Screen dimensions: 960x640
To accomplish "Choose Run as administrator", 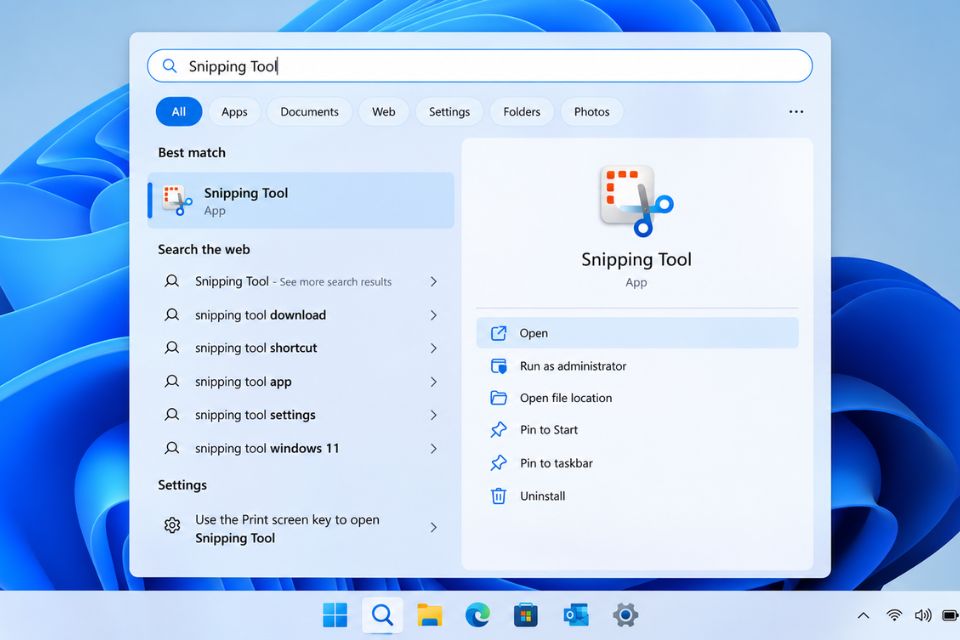I will coord(637,366).
